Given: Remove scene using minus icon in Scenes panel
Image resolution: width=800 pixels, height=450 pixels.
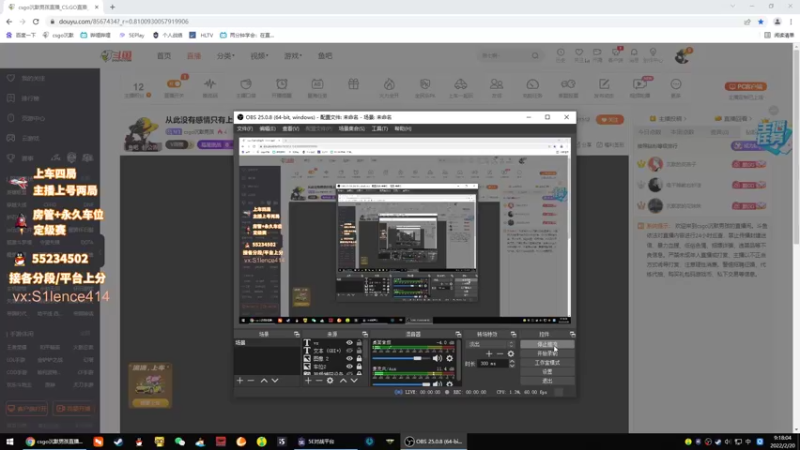Looking at the screenshot, I should 251,381.
